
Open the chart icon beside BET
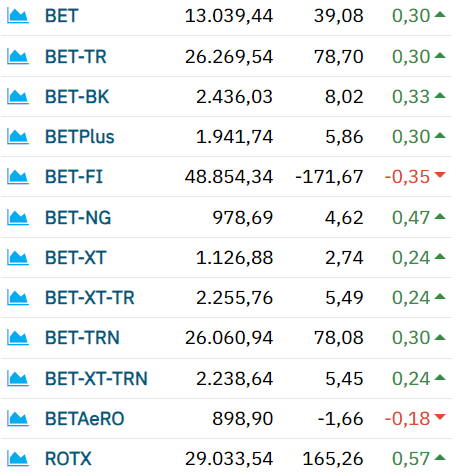18,16
